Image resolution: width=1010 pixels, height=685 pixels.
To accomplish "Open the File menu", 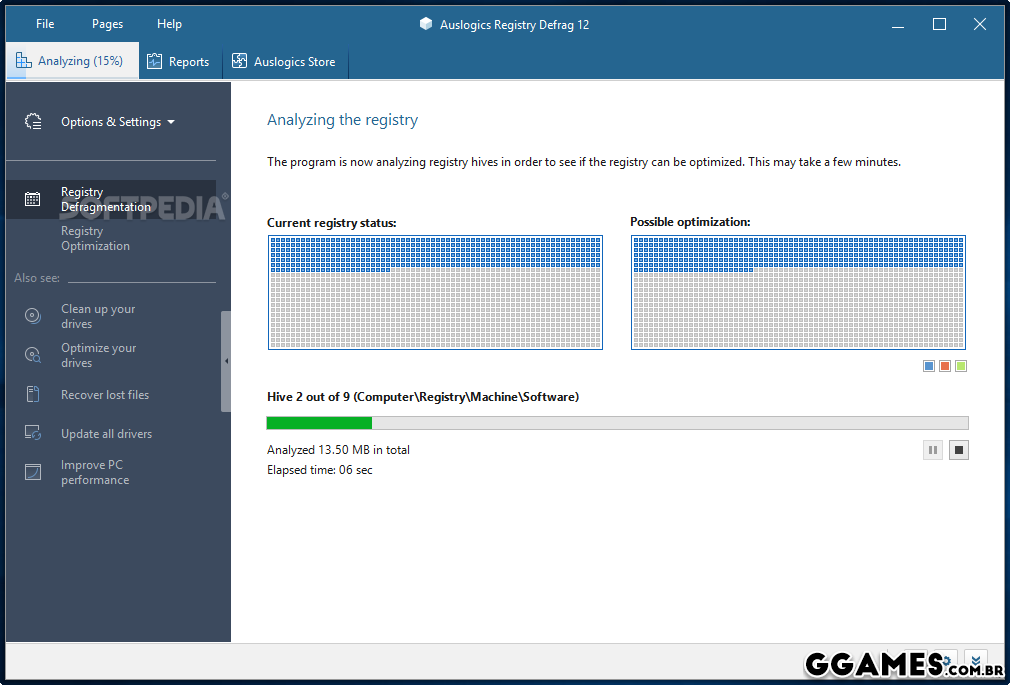I will [x=45, y=24].
